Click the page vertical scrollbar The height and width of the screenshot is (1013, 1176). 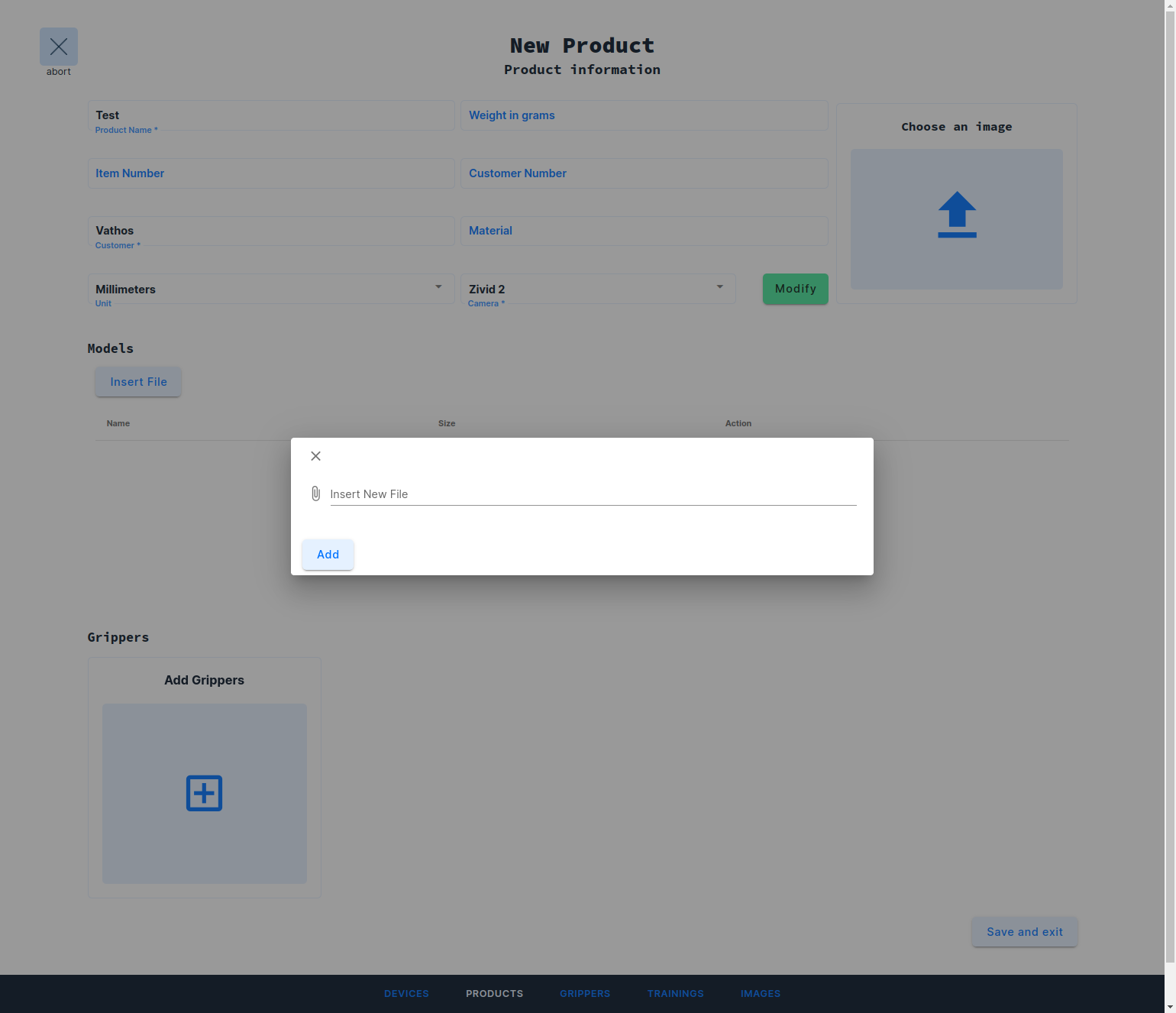coord(1170,489)
